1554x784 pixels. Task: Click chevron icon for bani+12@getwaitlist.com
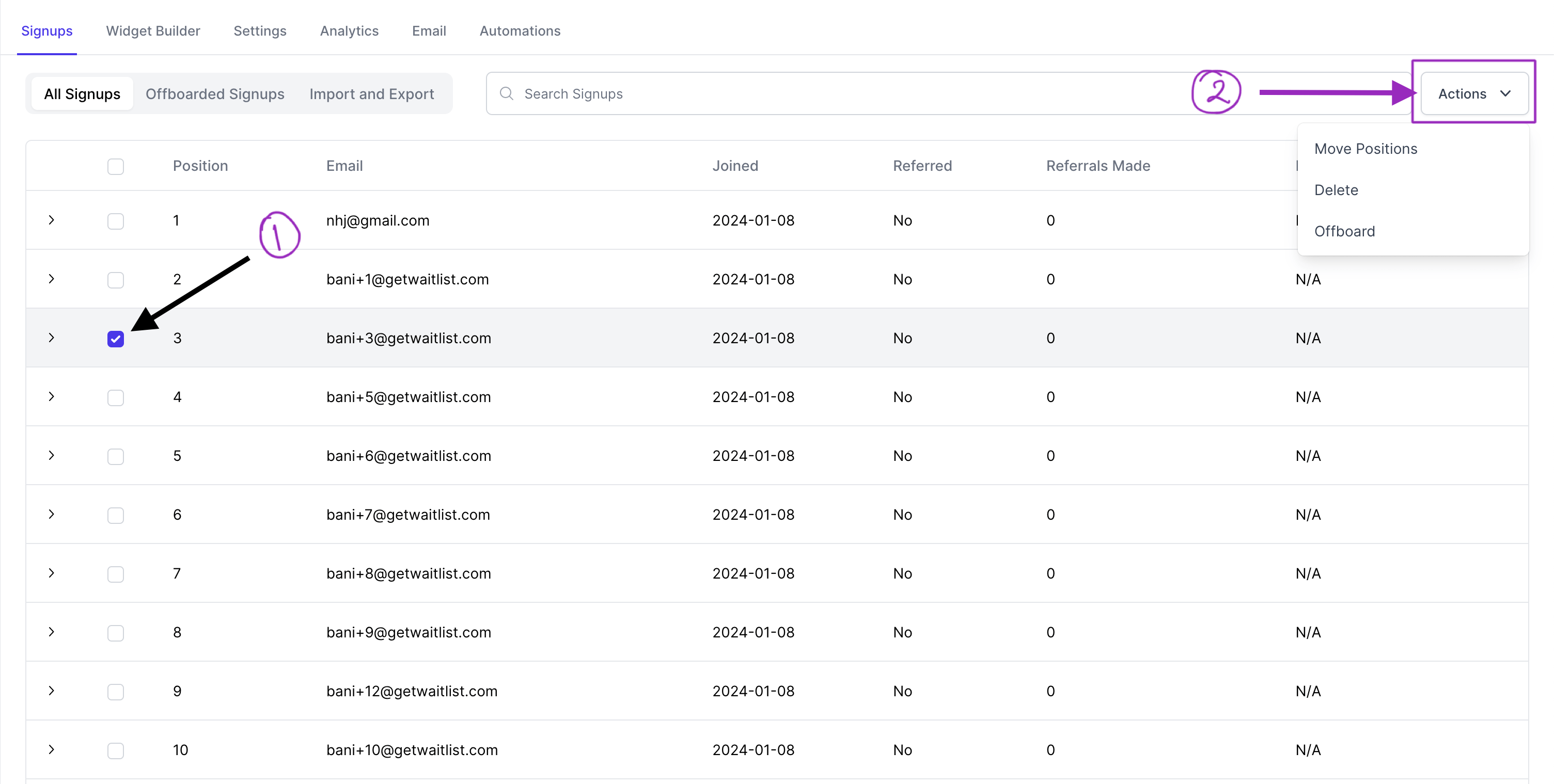click(x=51, y=691)
